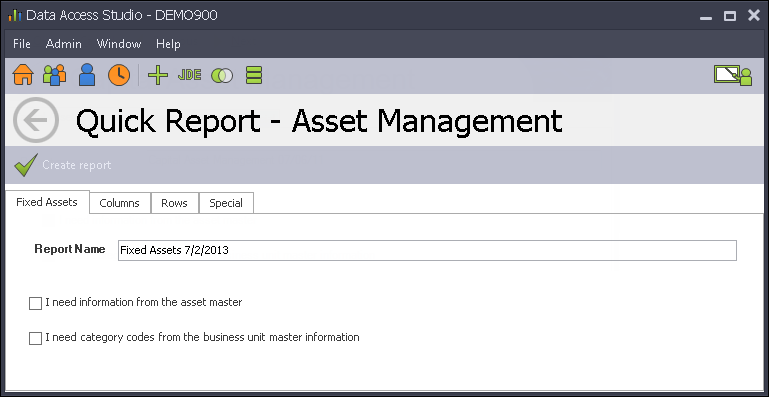Click the blue single user icon
Image resolution: width=769 pixels, height=397 pixels.
[87, 75]
